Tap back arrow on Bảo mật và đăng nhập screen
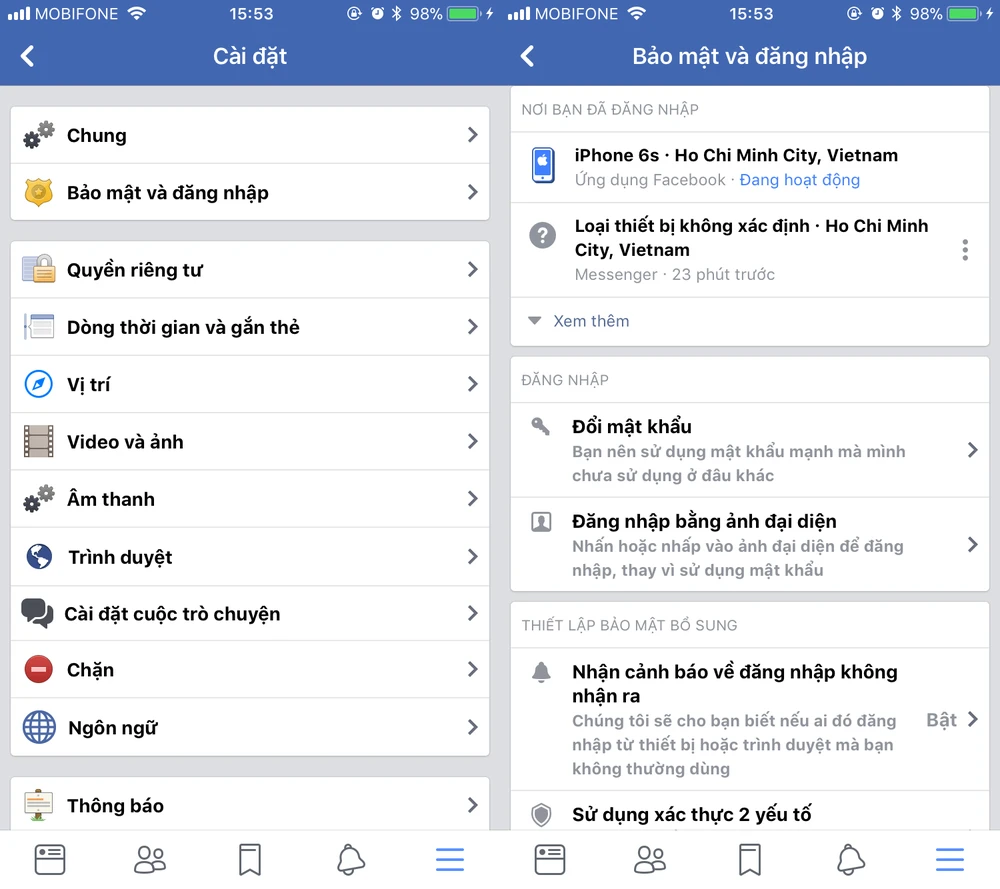 [527, 56]
